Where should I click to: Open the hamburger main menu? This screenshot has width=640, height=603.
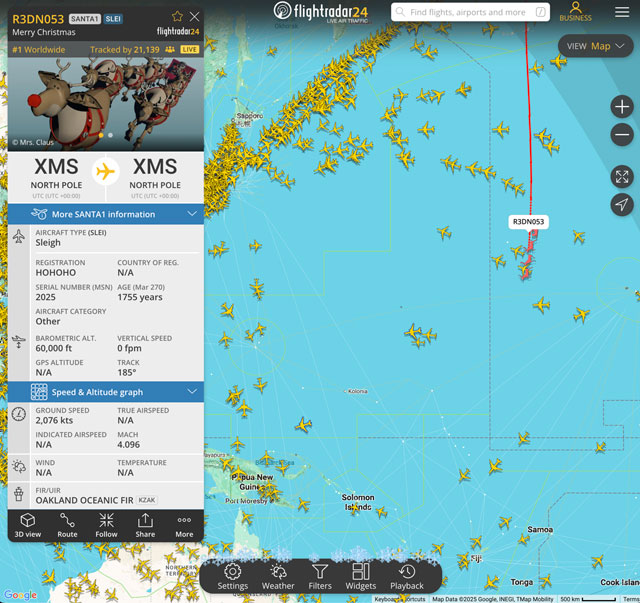pyautogui.click(x=622, y=12)
